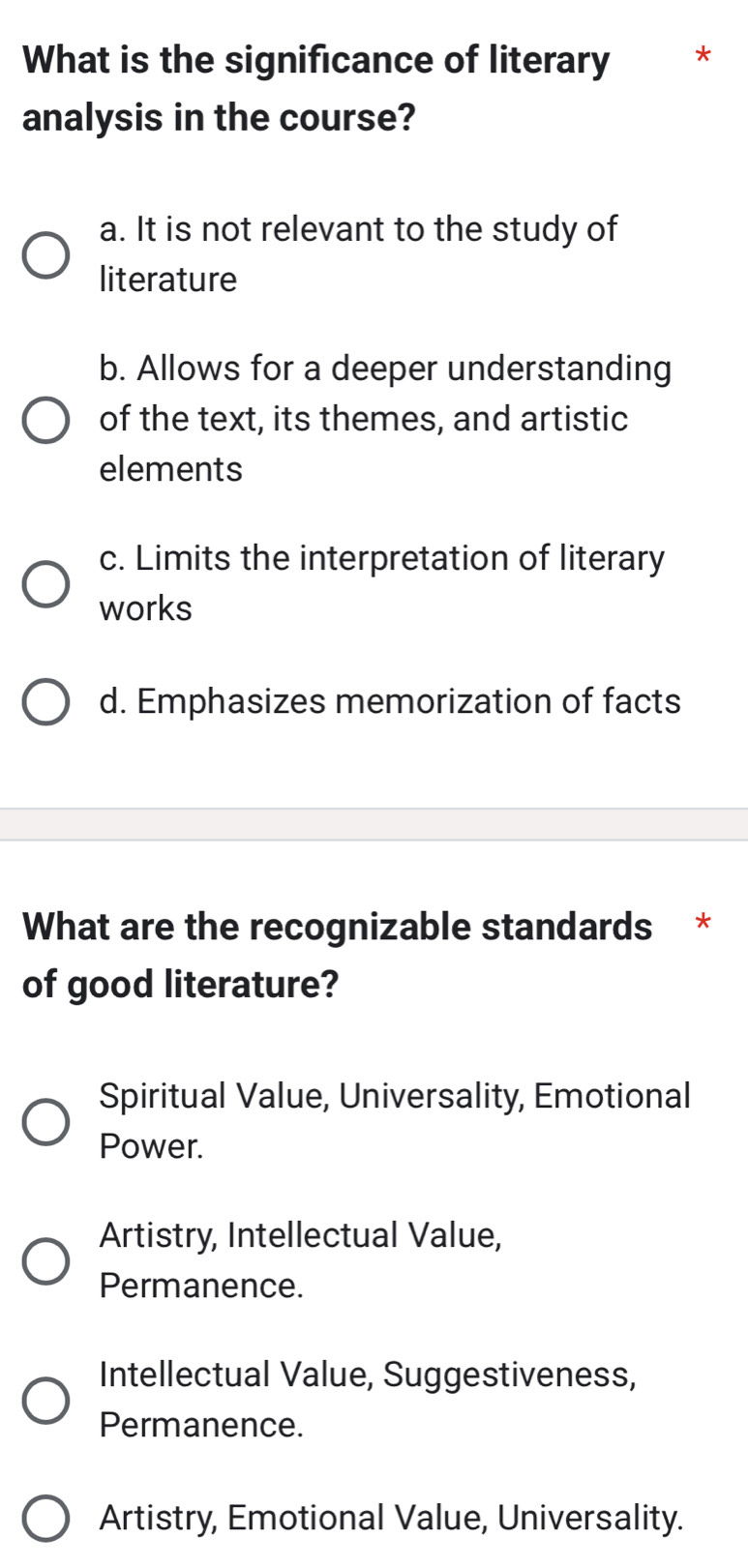This screenshot has height=1568, width=748.
Task: Select "Emphasizes memorization of facts" radio button
Action: 45,702
